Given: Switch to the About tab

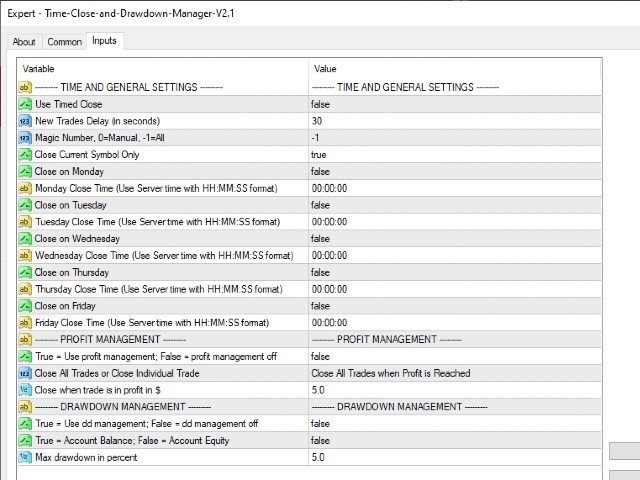Looking at the screenshot, I should pyautogui.click(x=24, y=42).
